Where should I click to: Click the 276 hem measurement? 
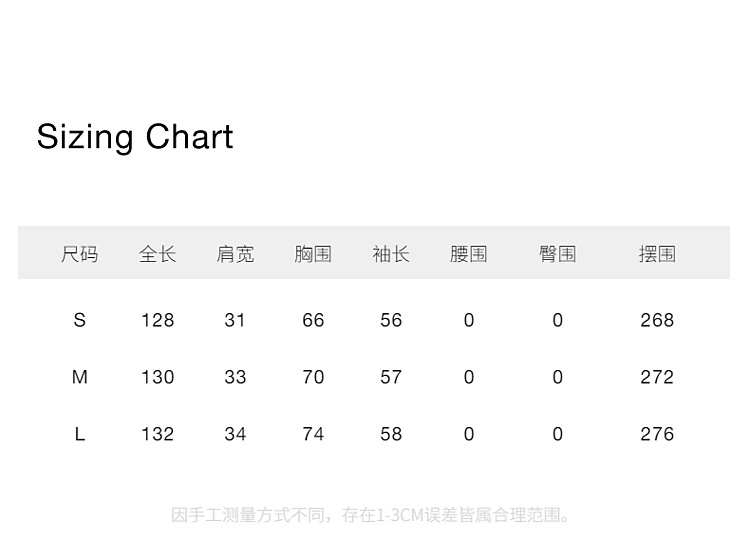point(657,434)
